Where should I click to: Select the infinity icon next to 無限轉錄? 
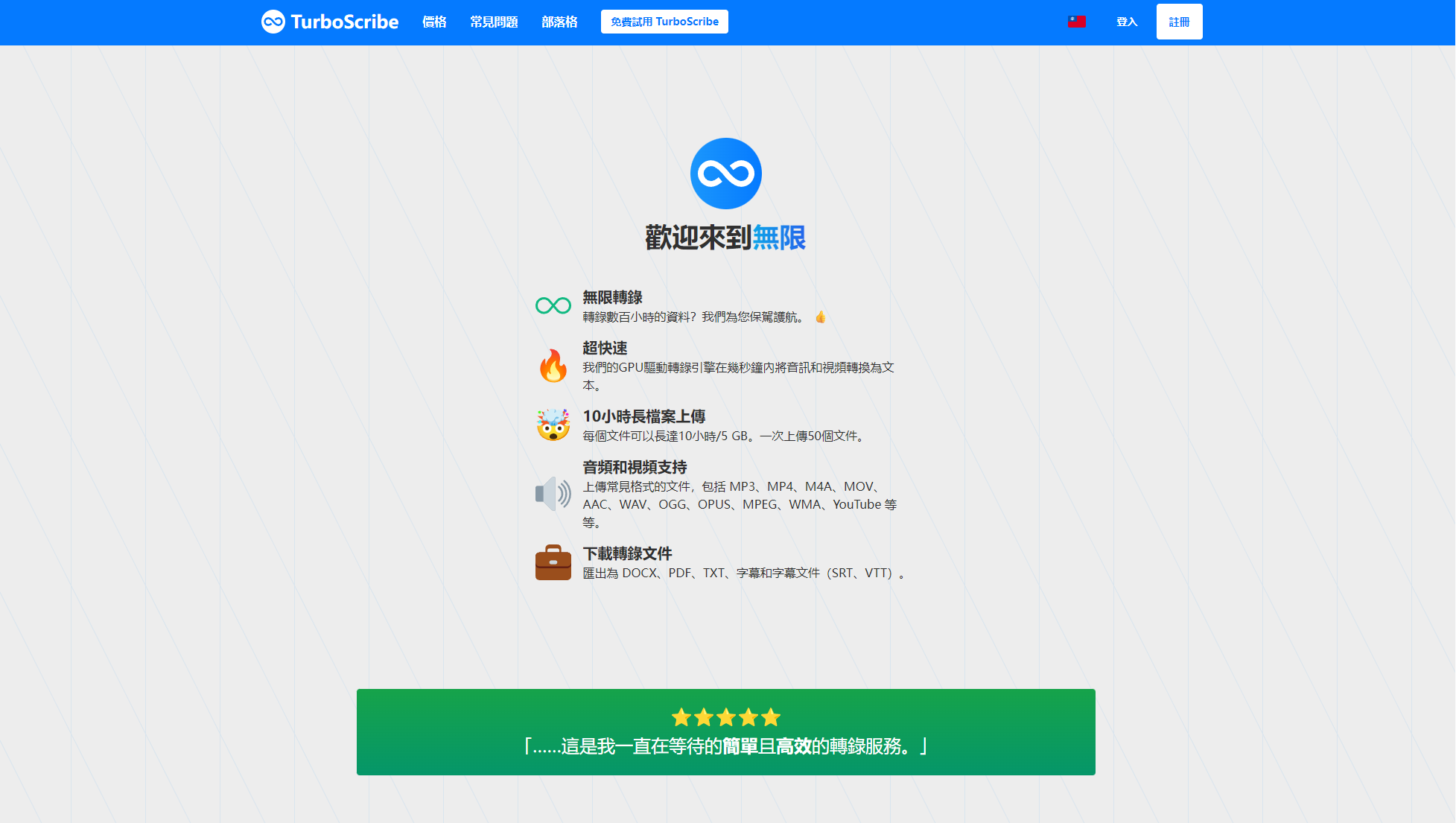[x=553, y=305]
